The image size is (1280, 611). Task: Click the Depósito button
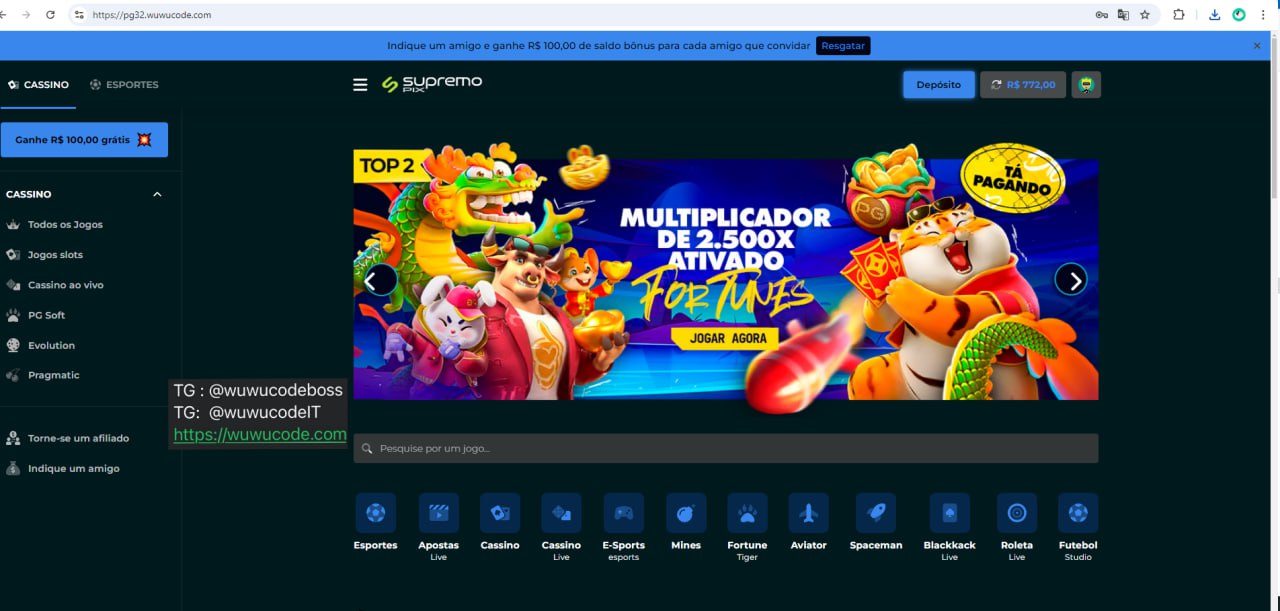coord(938,85)
